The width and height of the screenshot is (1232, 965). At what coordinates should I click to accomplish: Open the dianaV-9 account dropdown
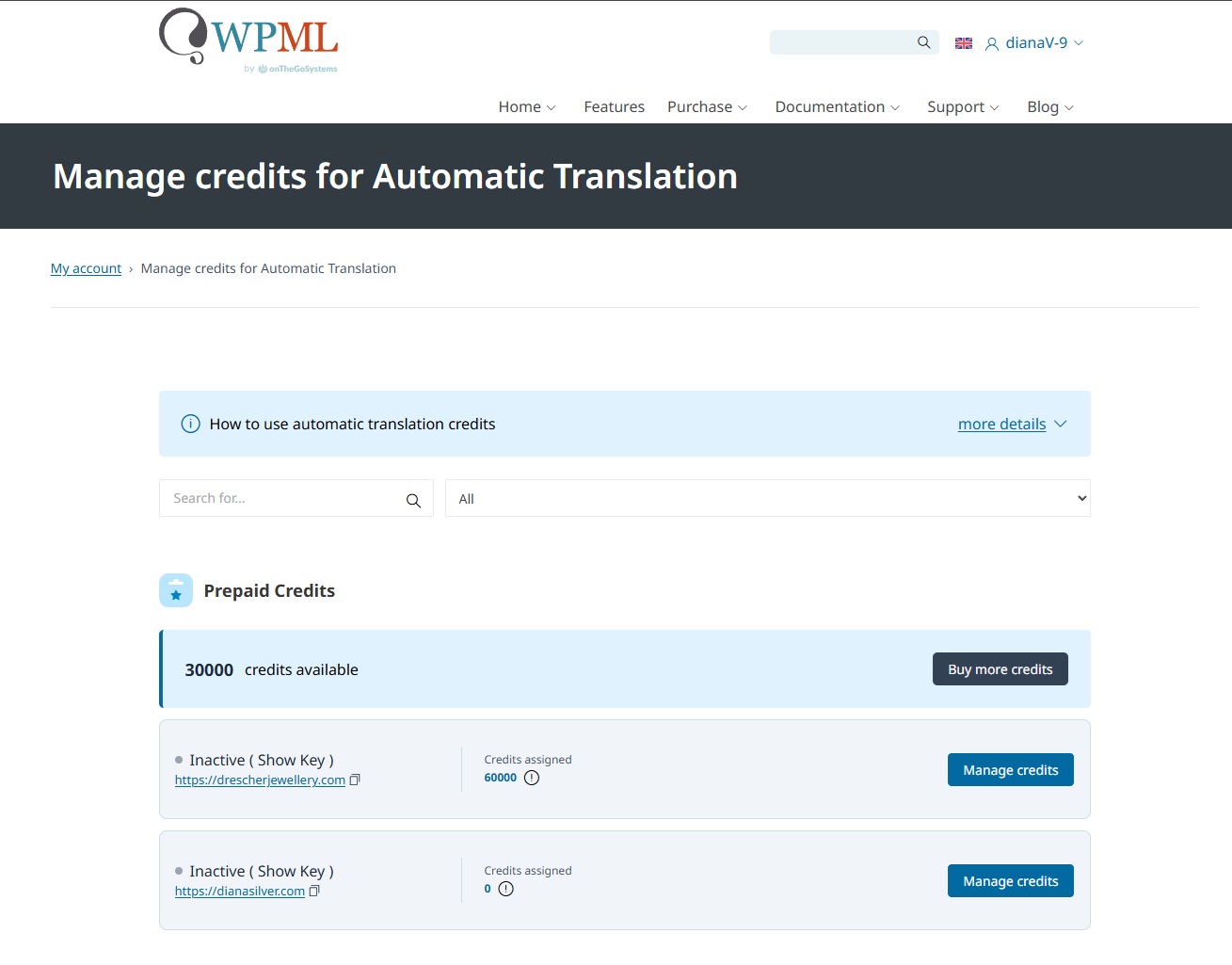pyautogui.click(x=1034, y=42)
